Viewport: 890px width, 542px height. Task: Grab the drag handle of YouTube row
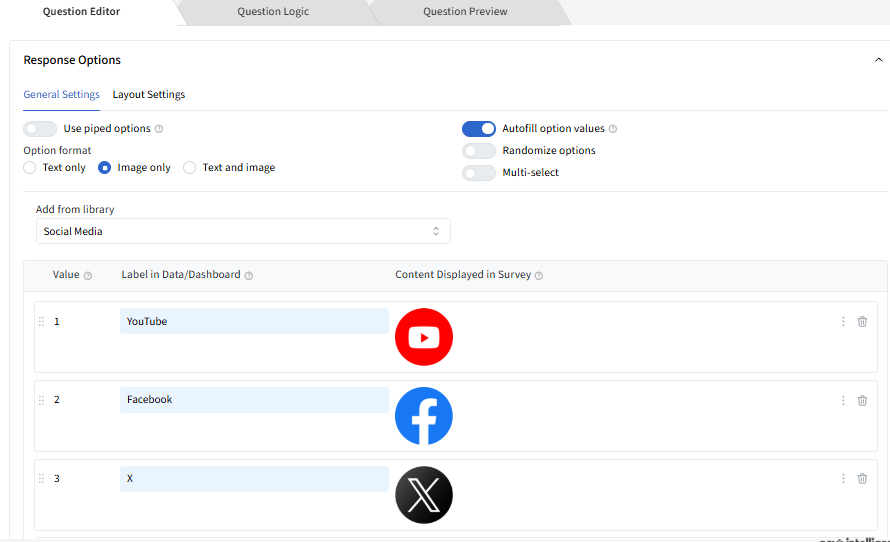click(41, 322)
